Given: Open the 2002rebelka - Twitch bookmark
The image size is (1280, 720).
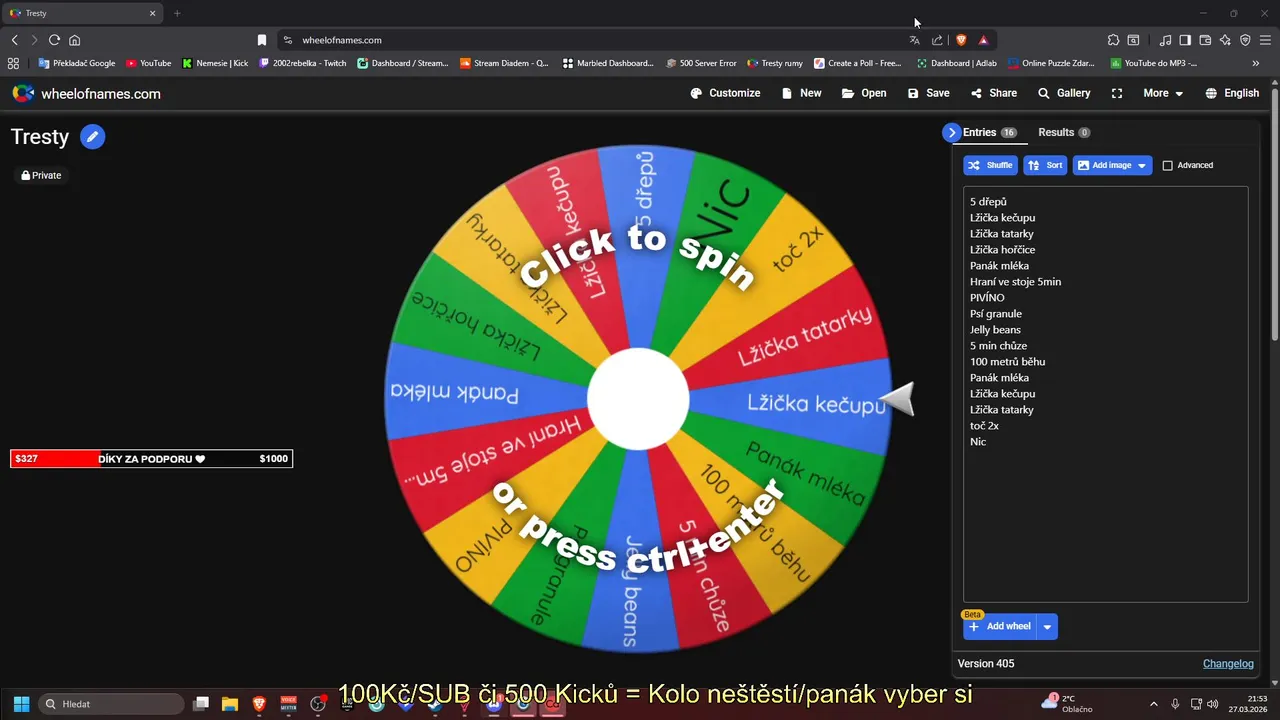Looking at the screenshot, I should 303,63.
